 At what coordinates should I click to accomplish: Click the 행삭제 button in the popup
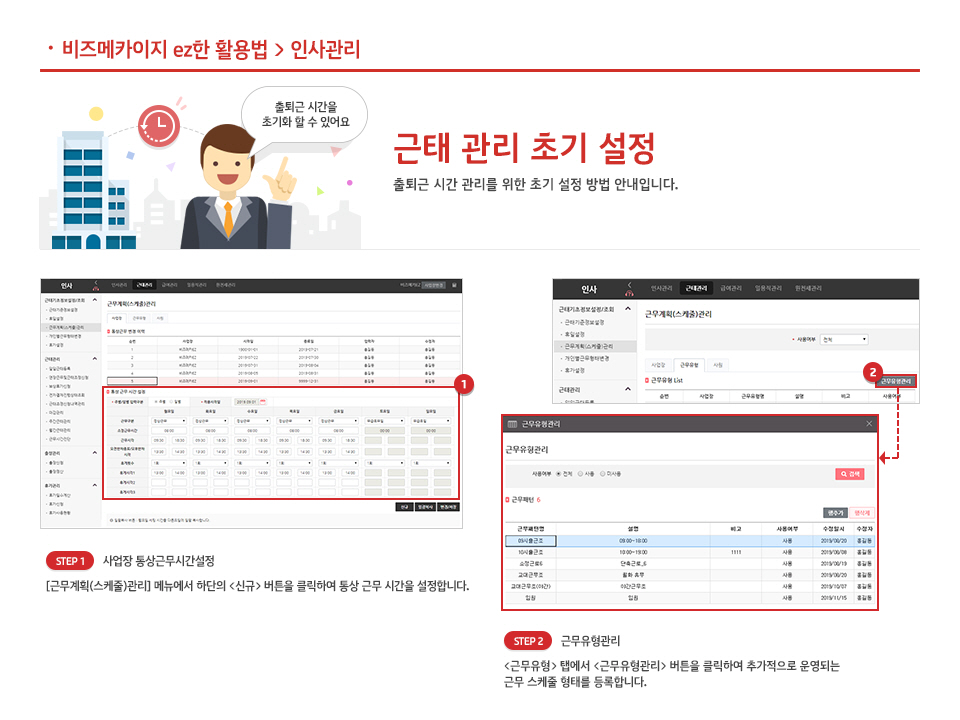pos(863,513)
